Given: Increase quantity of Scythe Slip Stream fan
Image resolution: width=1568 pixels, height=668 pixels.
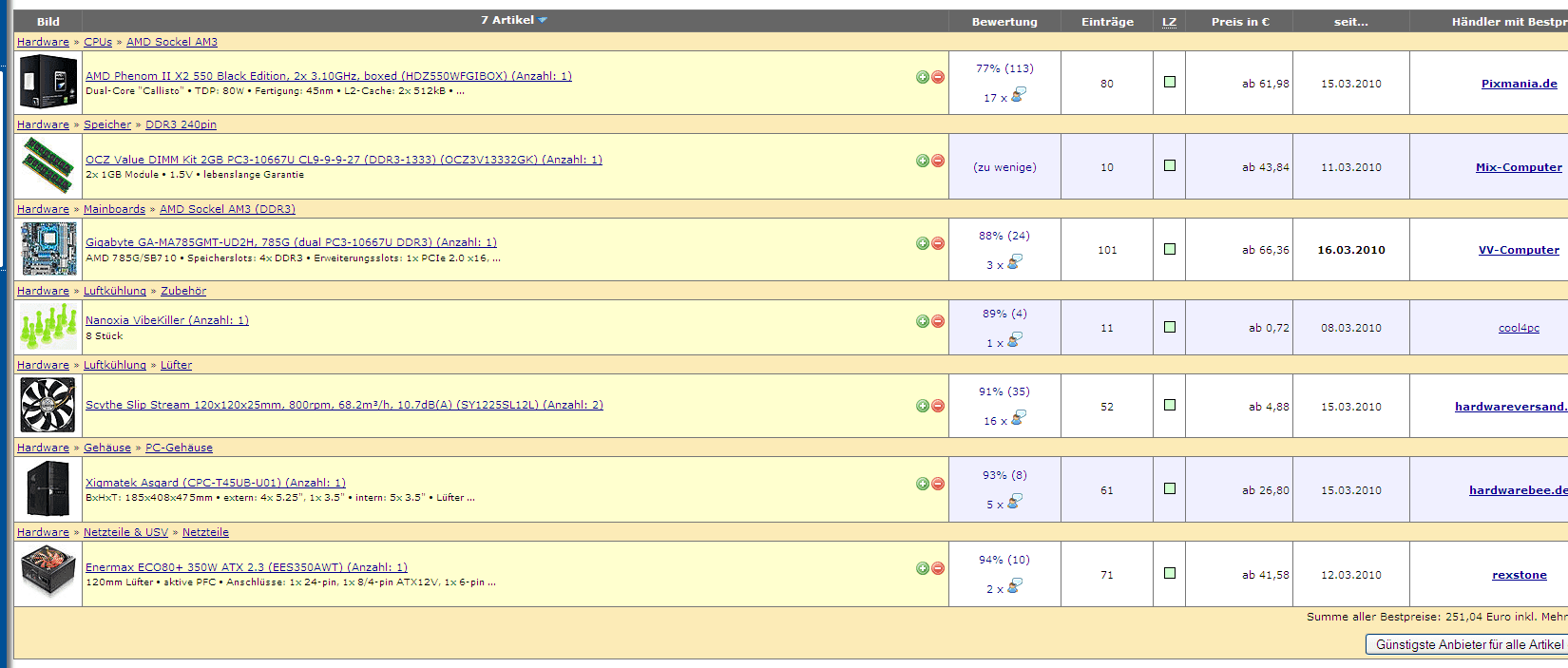Looking at the screenshot, I should [x=922, y=406].
